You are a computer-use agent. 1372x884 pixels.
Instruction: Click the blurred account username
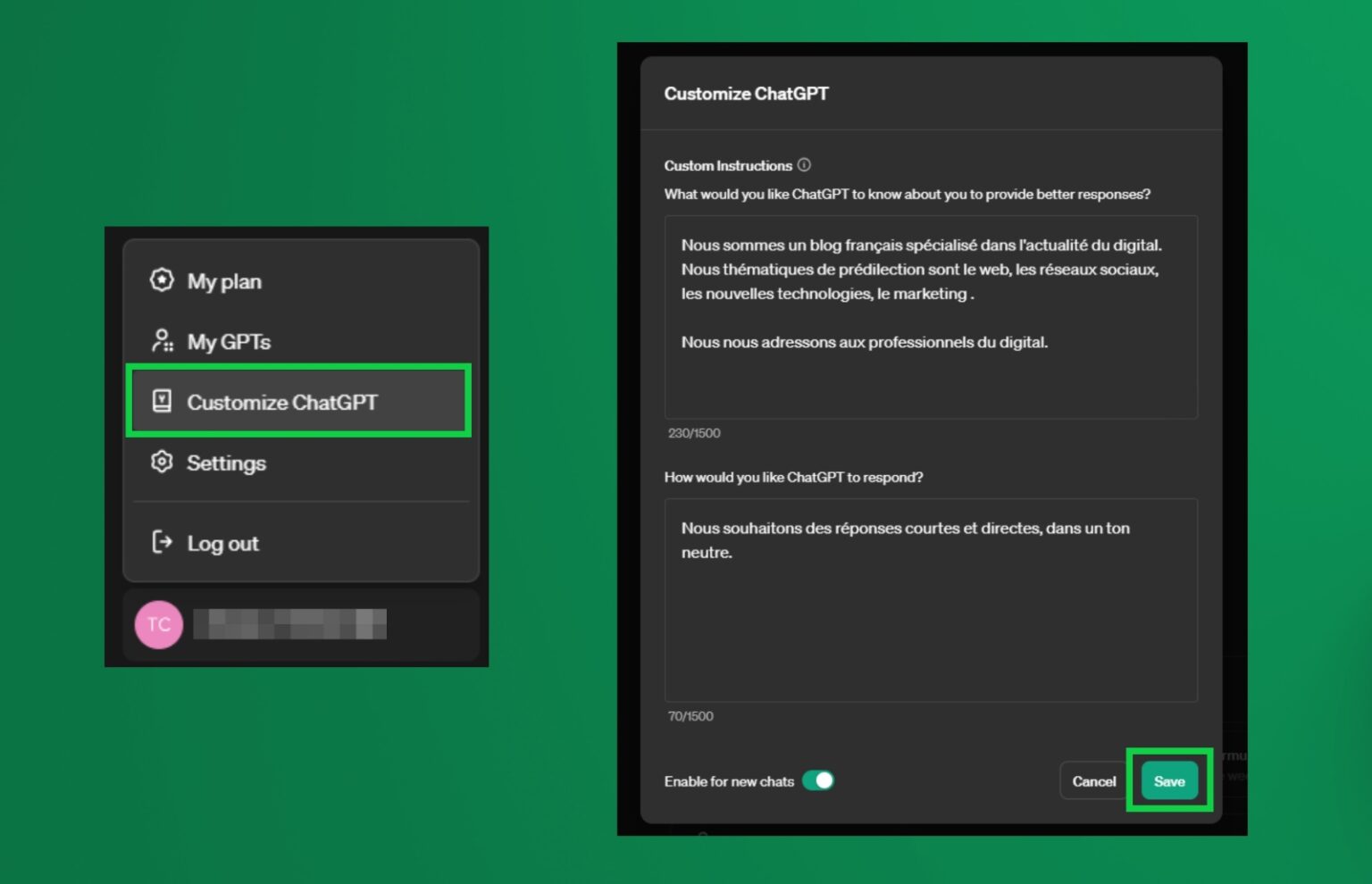289,624
